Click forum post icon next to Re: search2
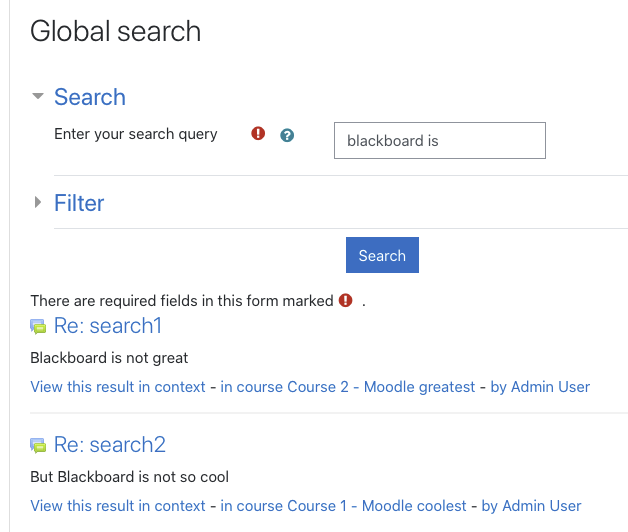 click(38, 445)
